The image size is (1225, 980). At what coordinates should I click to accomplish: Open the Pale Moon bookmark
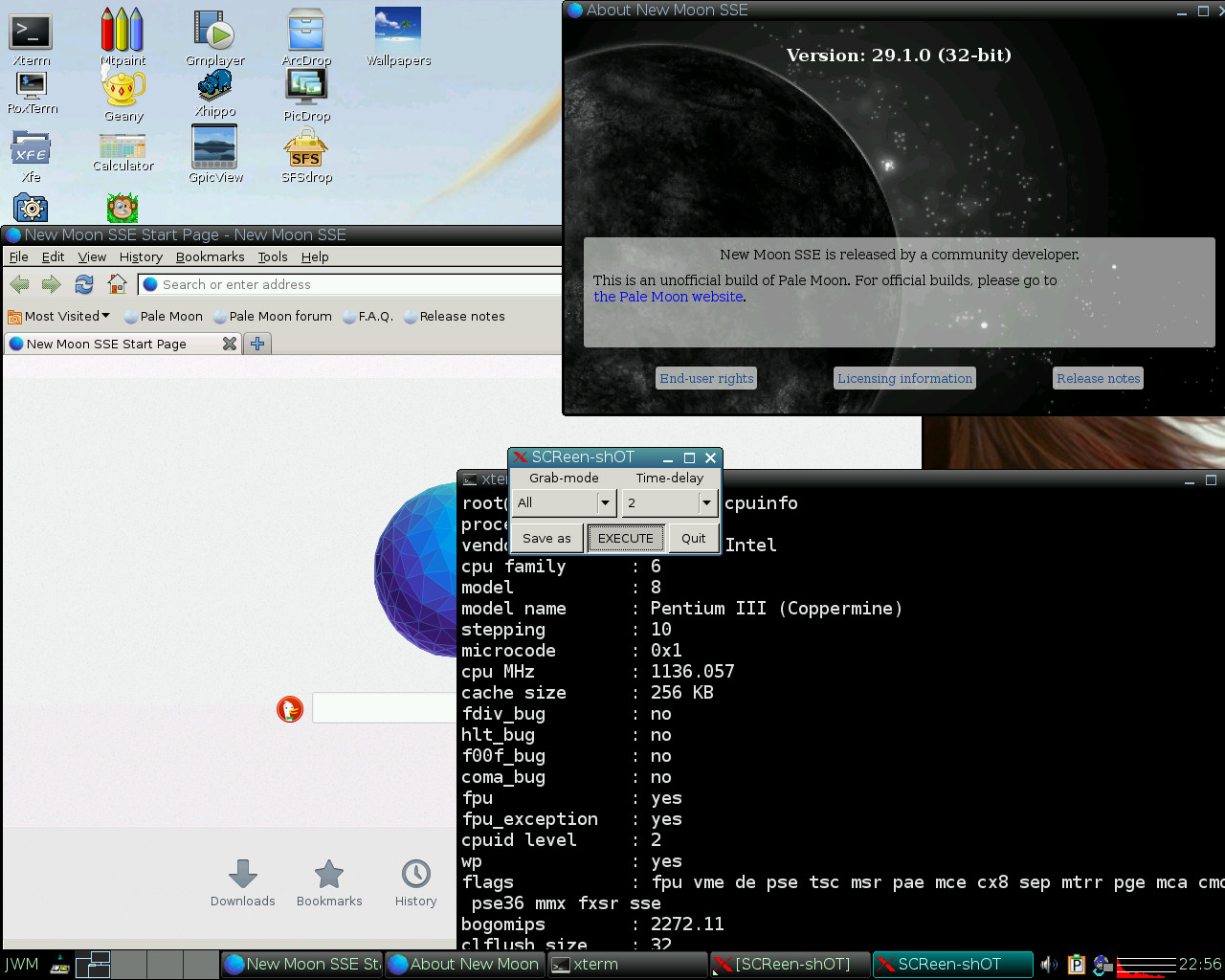point(163,316)
